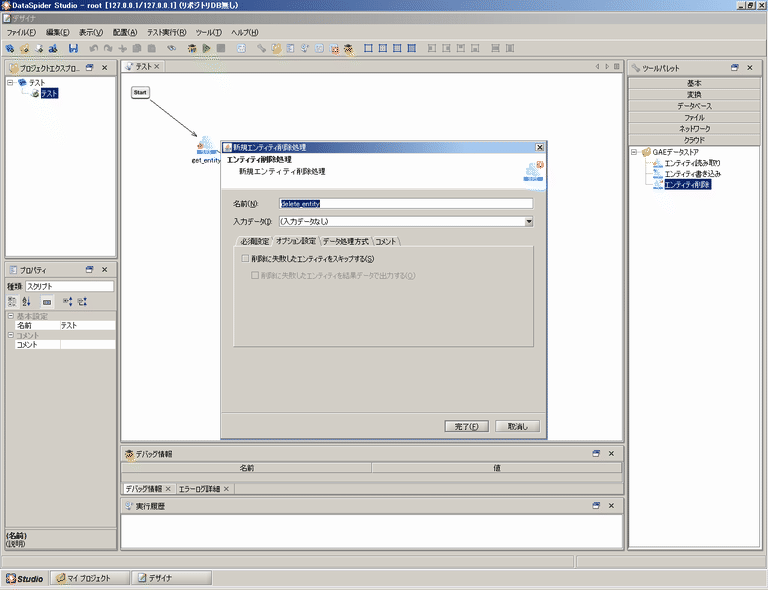This screenshot has width=768, height=590.
Task: Click the 名前(N) input field
Action: click(406, 203)
